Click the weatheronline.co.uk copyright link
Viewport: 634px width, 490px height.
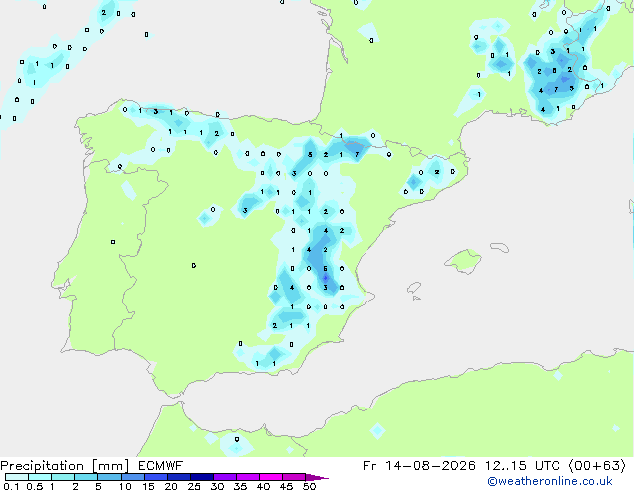pos(550,481)
